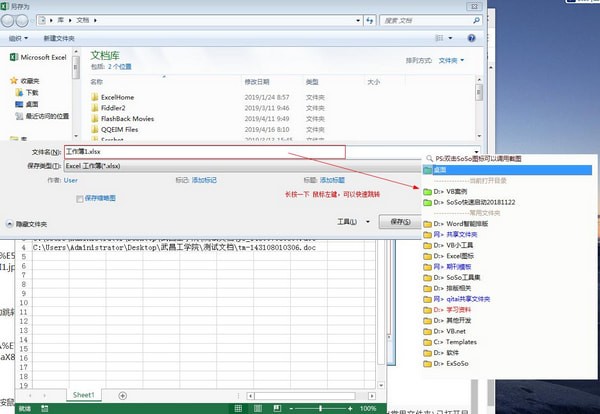Click folder icon beside D:> 排版相关
The width and height of the screenshot is (600, 414).
coord(427,288)
